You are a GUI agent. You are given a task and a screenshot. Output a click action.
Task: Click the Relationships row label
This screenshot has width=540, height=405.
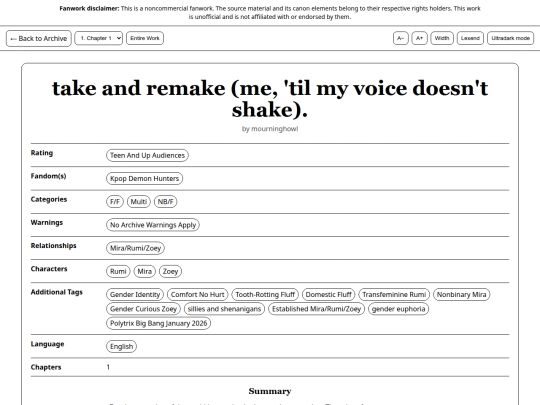coord(53,246)
